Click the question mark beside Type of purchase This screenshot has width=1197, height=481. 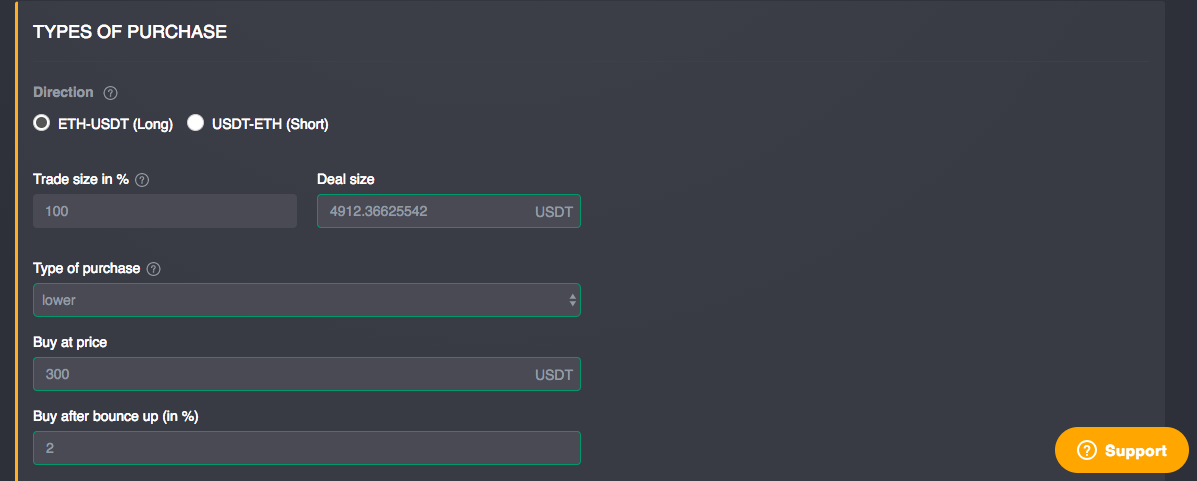[x=153, y=270]
